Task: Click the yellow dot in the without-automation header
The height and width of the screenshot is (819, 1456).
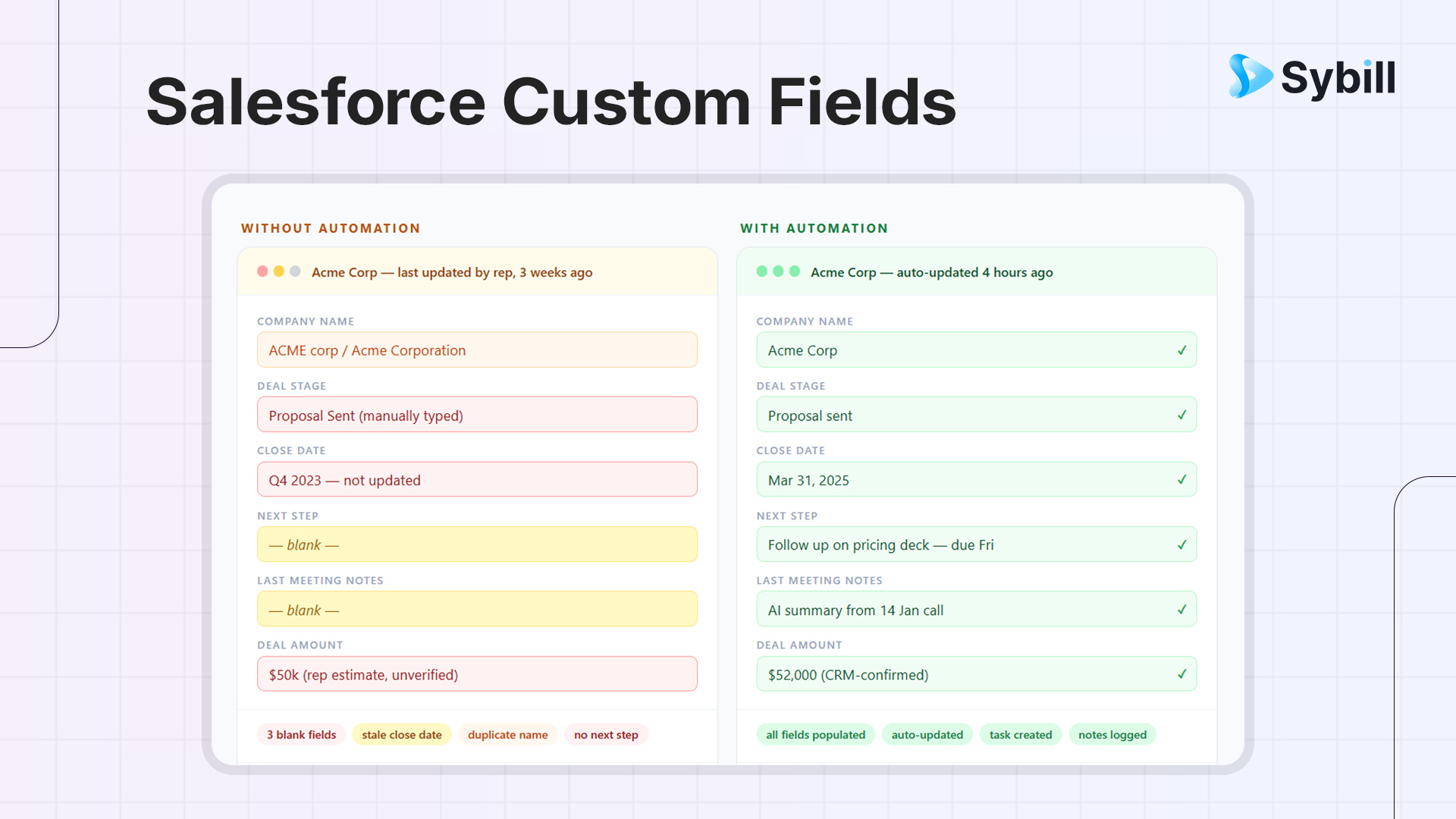Action: coord(279,271)
